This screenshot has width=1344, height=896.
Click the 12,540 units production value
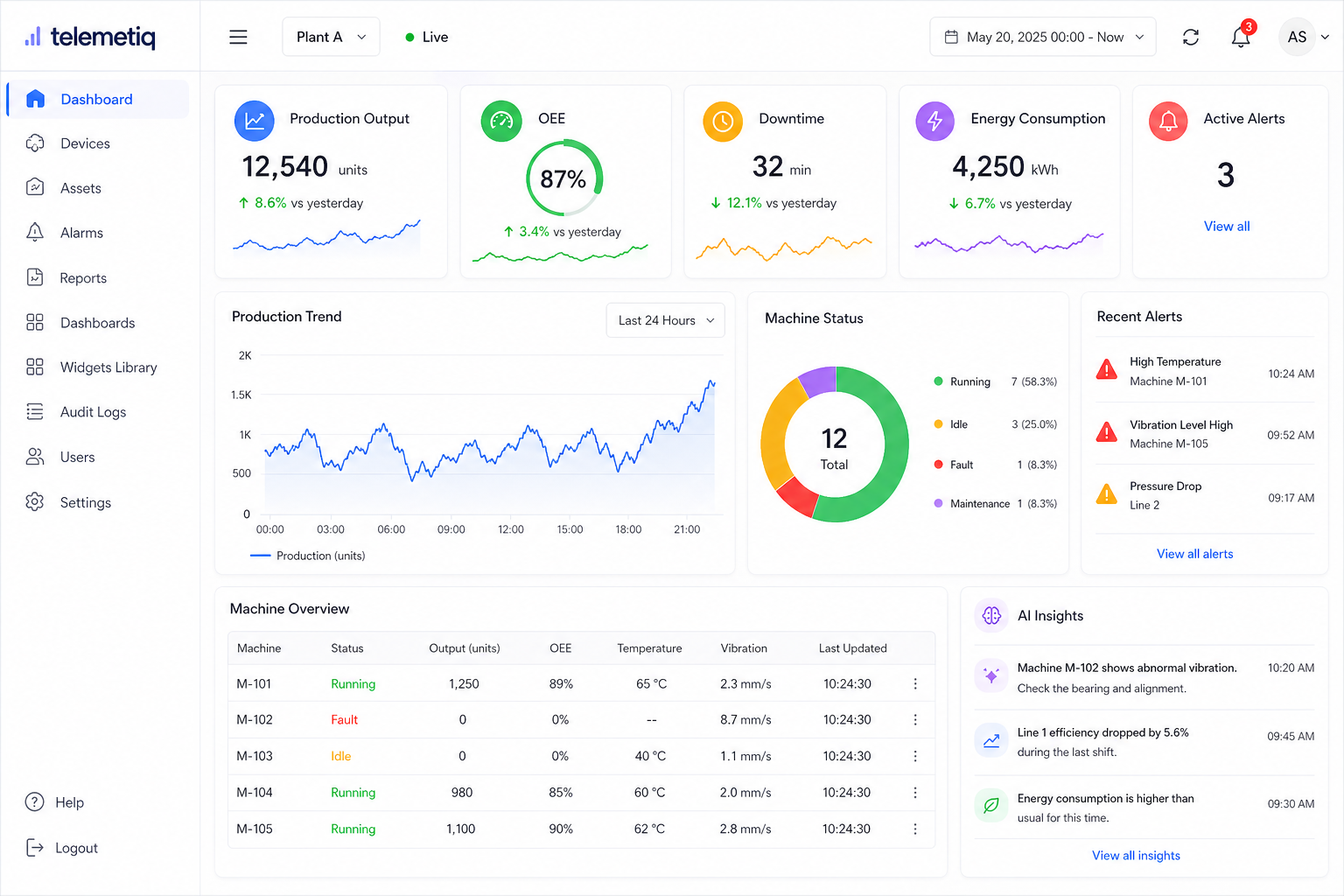coord(304,167)
